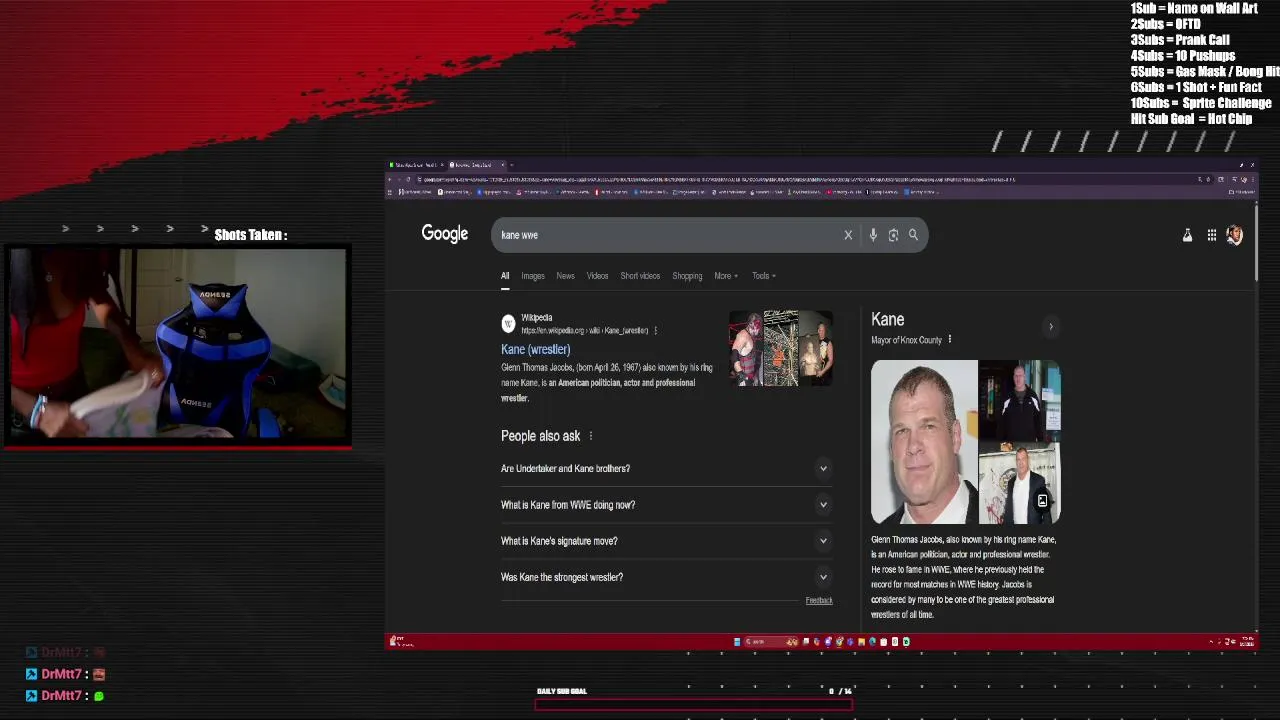Switch to the News tab

coord(565,276)
